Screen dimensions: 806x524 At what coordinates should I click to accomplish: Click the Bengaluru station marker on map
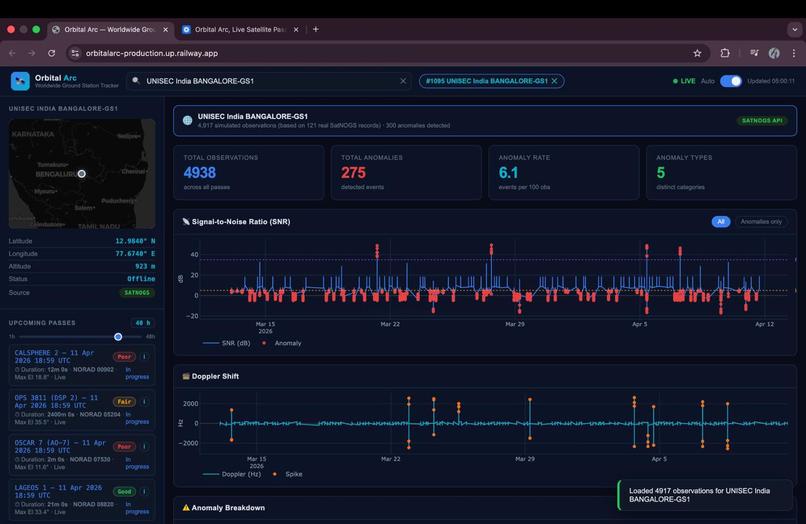[x=81, y=174]
